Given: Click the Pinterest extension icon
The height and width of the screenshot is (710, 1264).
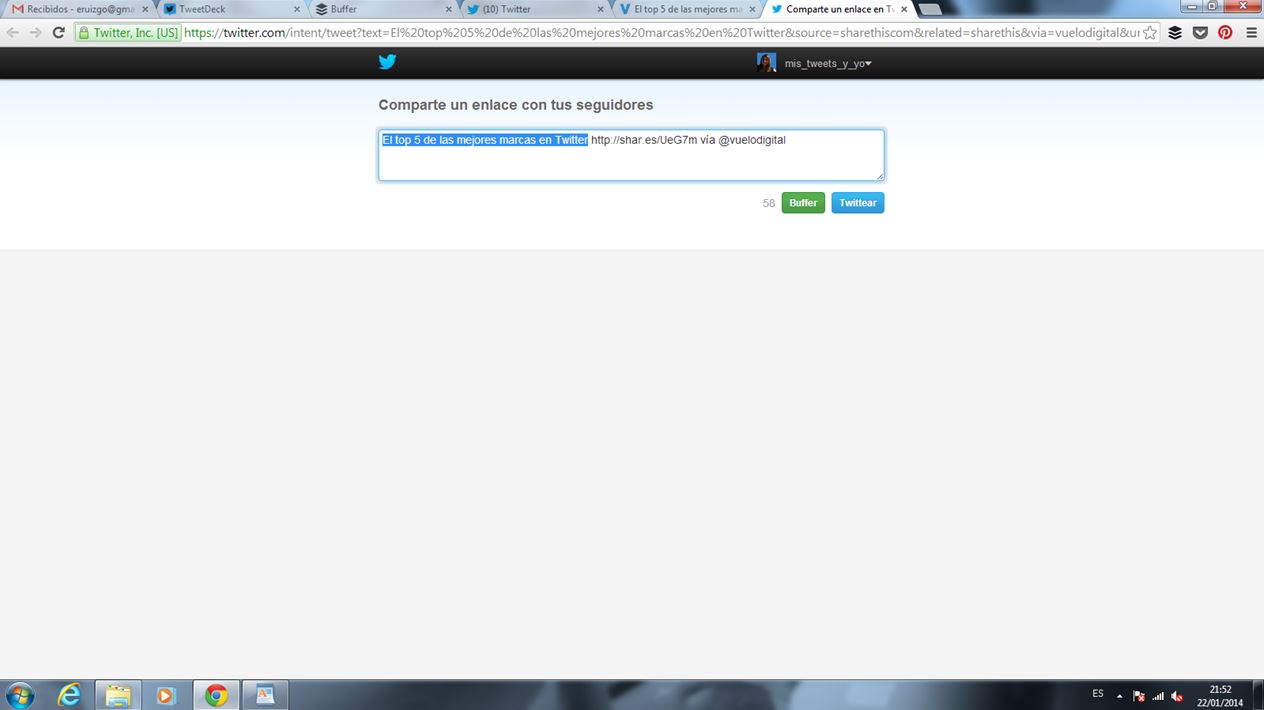Looking at the screenshot, I should click(x=1225, y=32).
